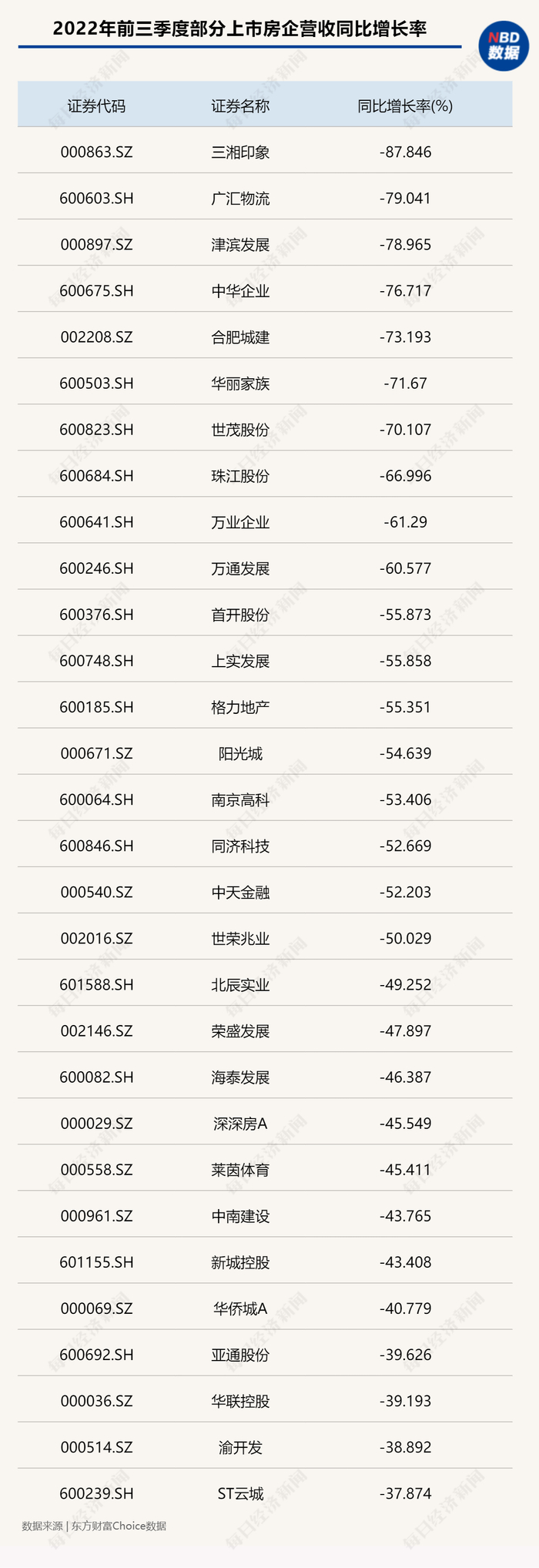This screenshot has width=539, height=1568.
Task: Select the ST云城 name cell
Action: pos(240,1493)
